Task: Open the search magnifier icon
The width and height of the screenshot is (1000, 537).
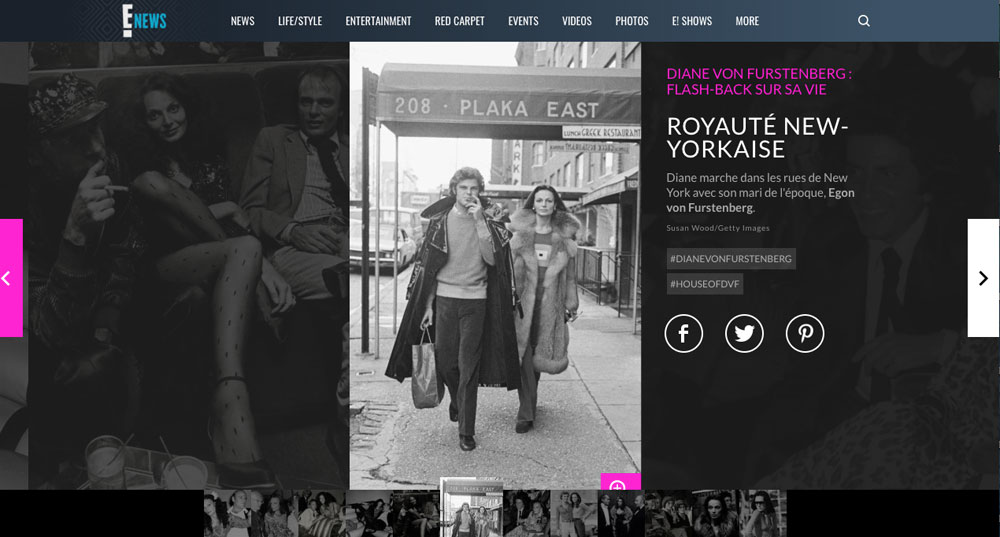Action: (x=864, y=21)
